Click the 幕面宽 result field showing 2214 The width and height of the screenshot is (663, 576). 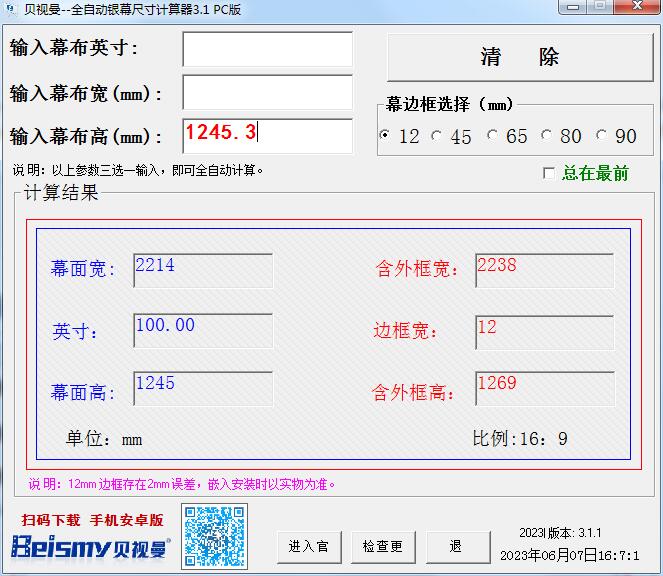[x=203, y=271]
